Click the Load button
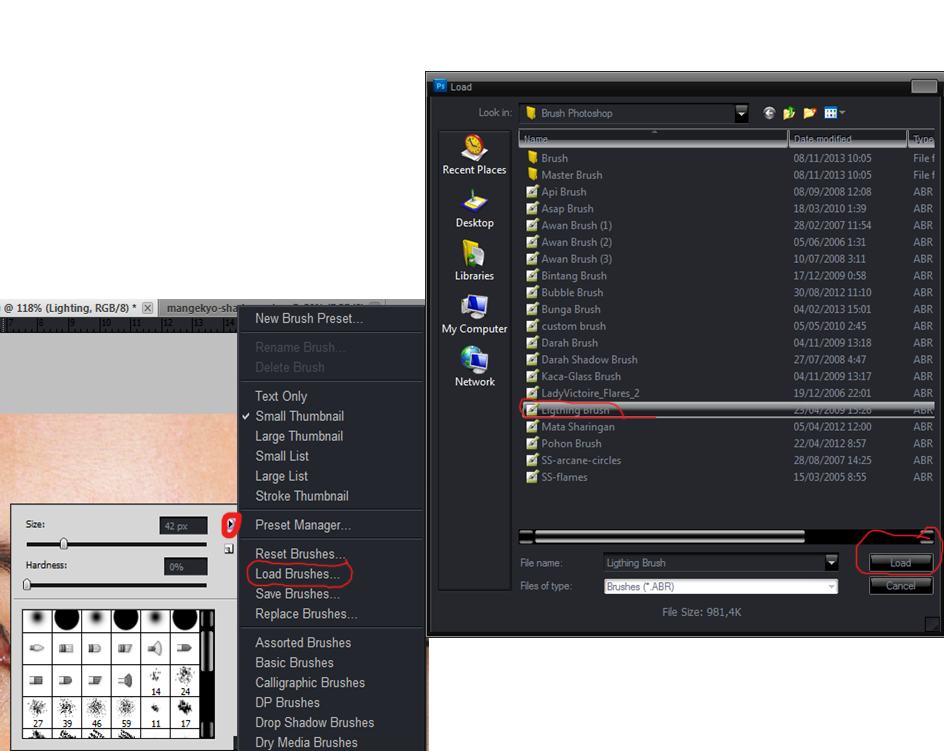The width and height of the screenshot is (944, 751). coord(901,562)
